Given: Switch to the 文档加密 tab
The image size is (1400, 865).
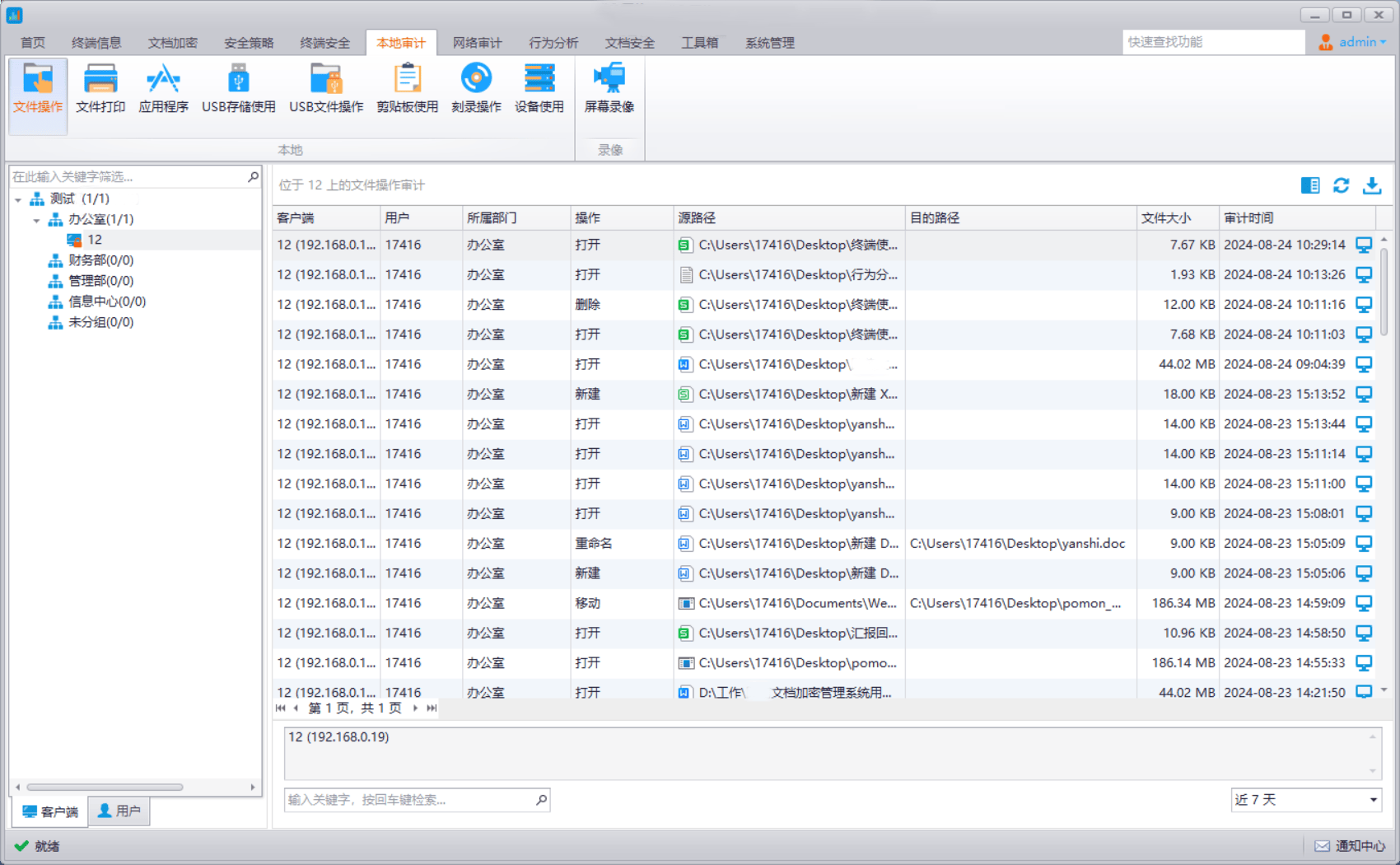Looking at the screenshot, I should (173, 43).
